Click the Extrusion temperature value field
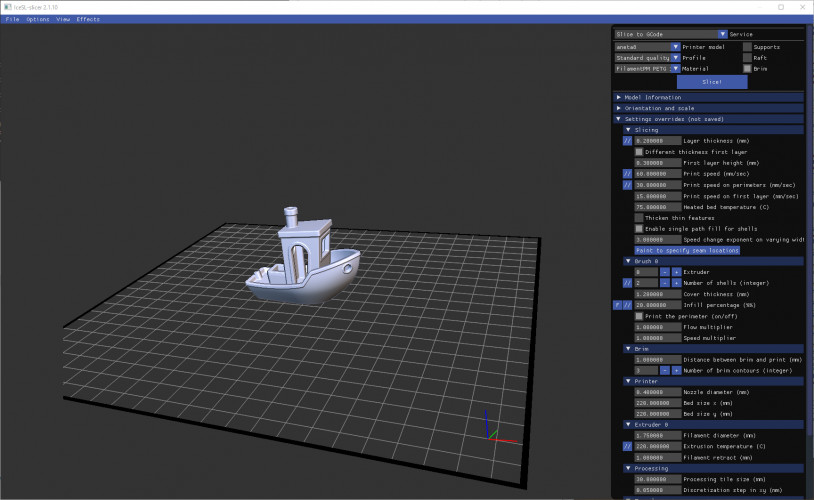 tap(658, 447)
